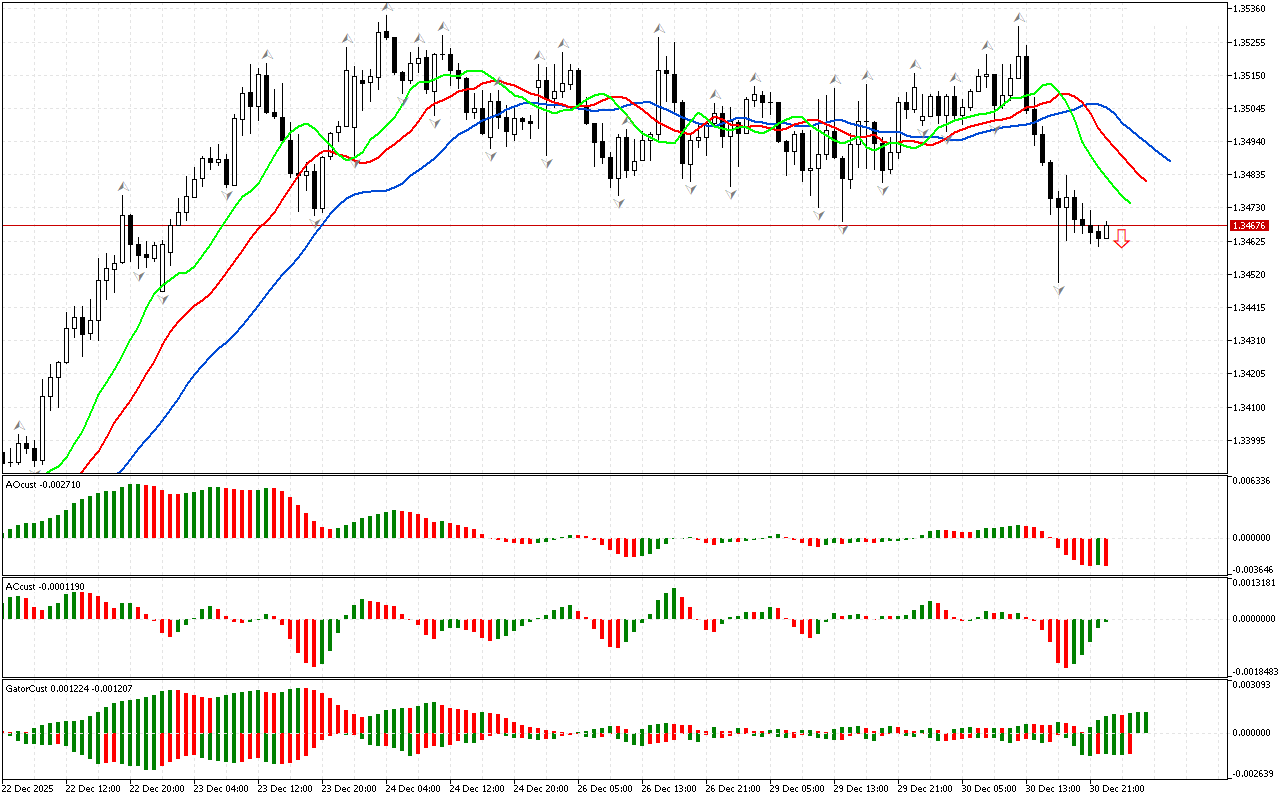Click the 1.35360 price scale label

[1250, 9]
